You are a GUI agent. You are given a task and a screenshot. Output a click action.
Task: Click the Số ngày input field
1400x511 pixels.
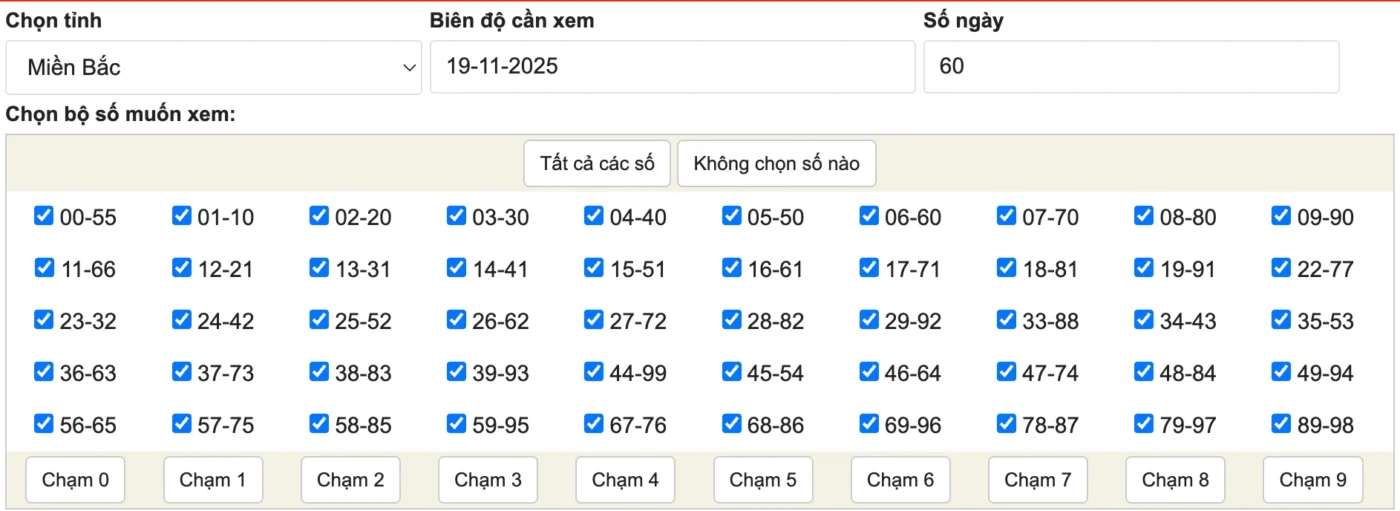(1130, 68)
